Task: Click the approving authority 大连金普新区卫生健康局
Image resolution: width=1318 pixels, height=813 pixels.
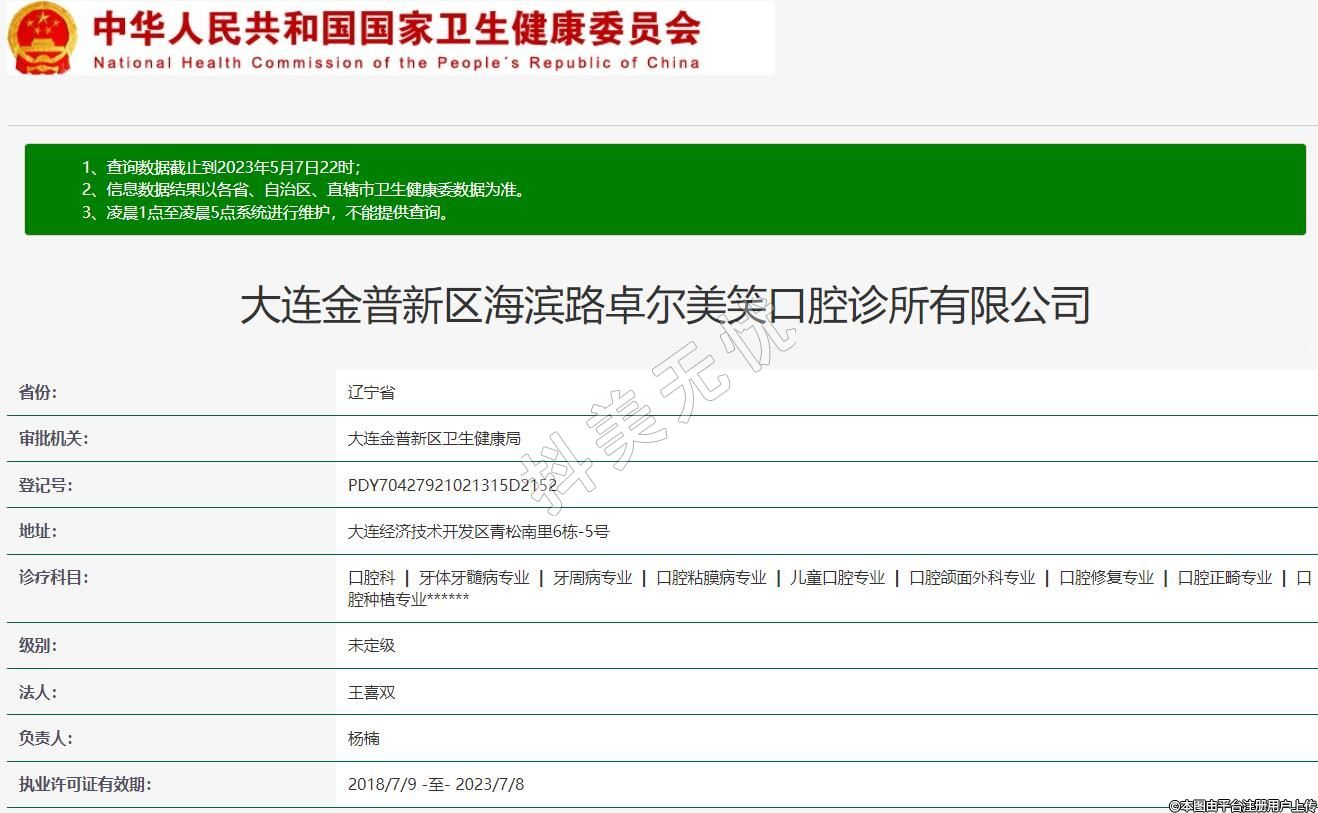Action: pos(434,438)
